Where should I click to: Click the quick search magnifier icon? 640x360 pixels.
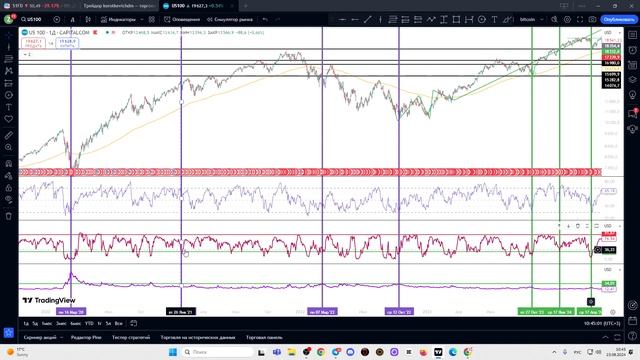[554, 19]
